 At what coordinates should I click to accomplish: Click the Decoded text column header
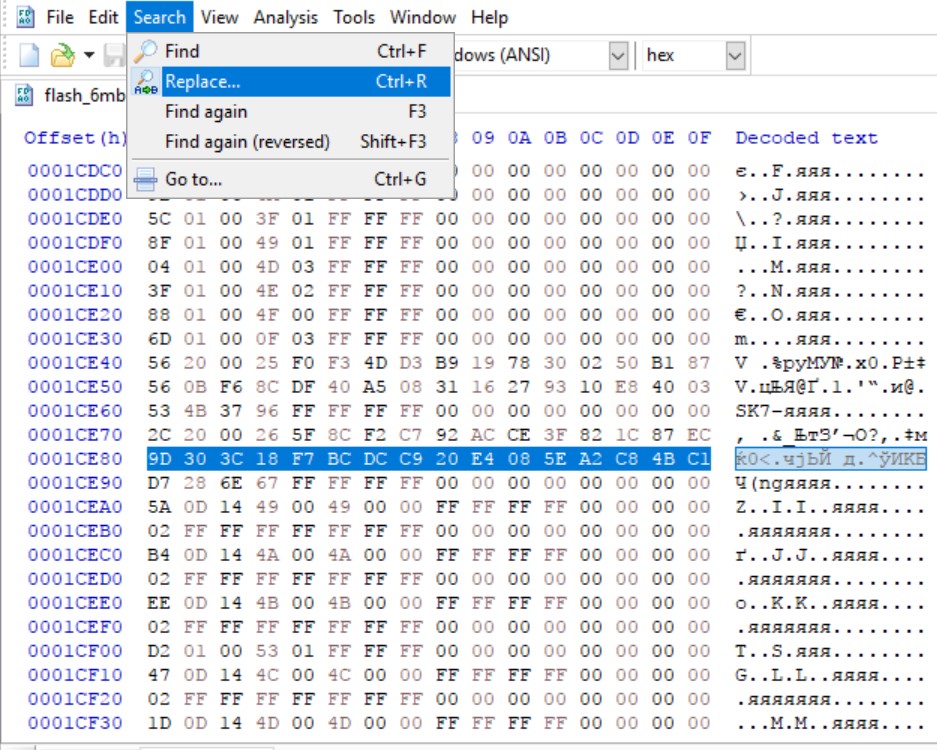click(x=806, y=138)
